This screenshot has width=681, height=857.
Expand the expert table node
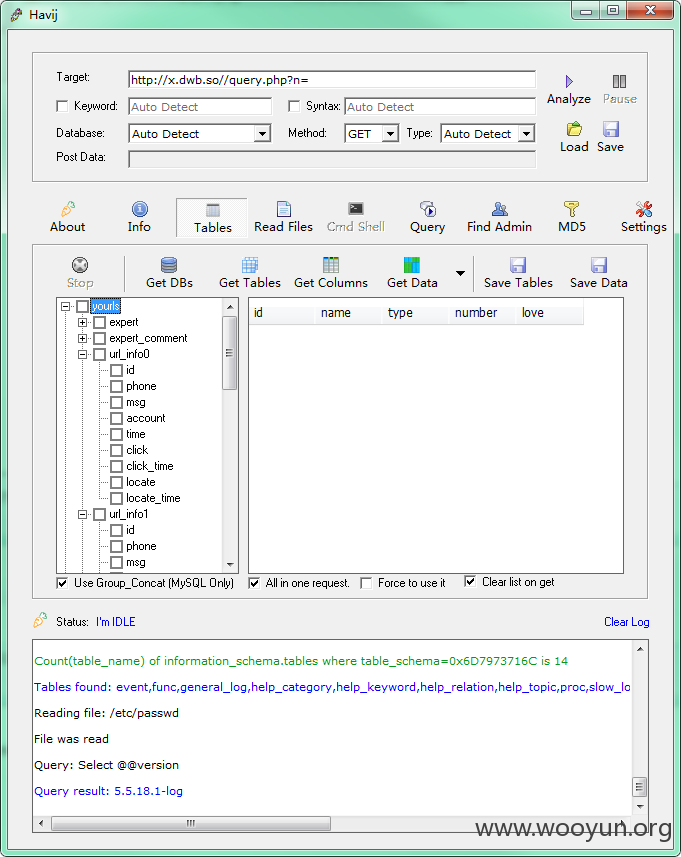83,322
